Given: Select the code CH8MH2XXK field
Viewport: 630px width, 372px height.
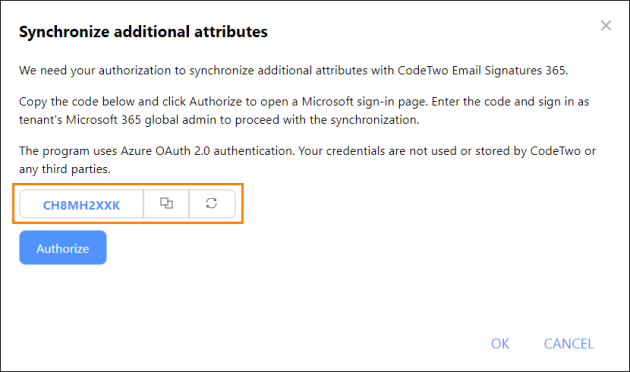Looking at the screenshot, I should tap(82, 204).
